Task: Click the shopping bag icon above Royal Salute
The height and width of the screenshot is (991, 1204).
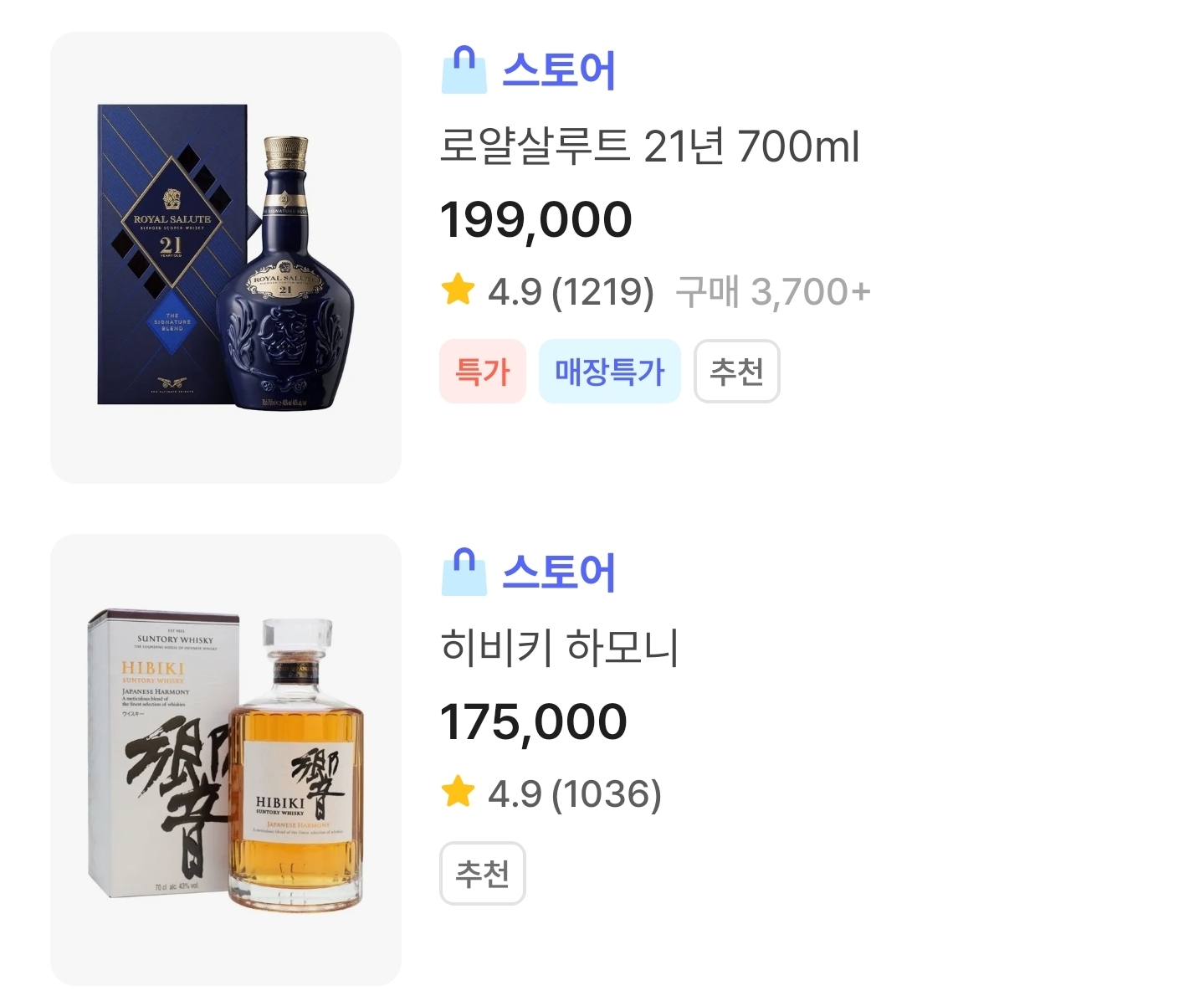Action: pos(464,70)
